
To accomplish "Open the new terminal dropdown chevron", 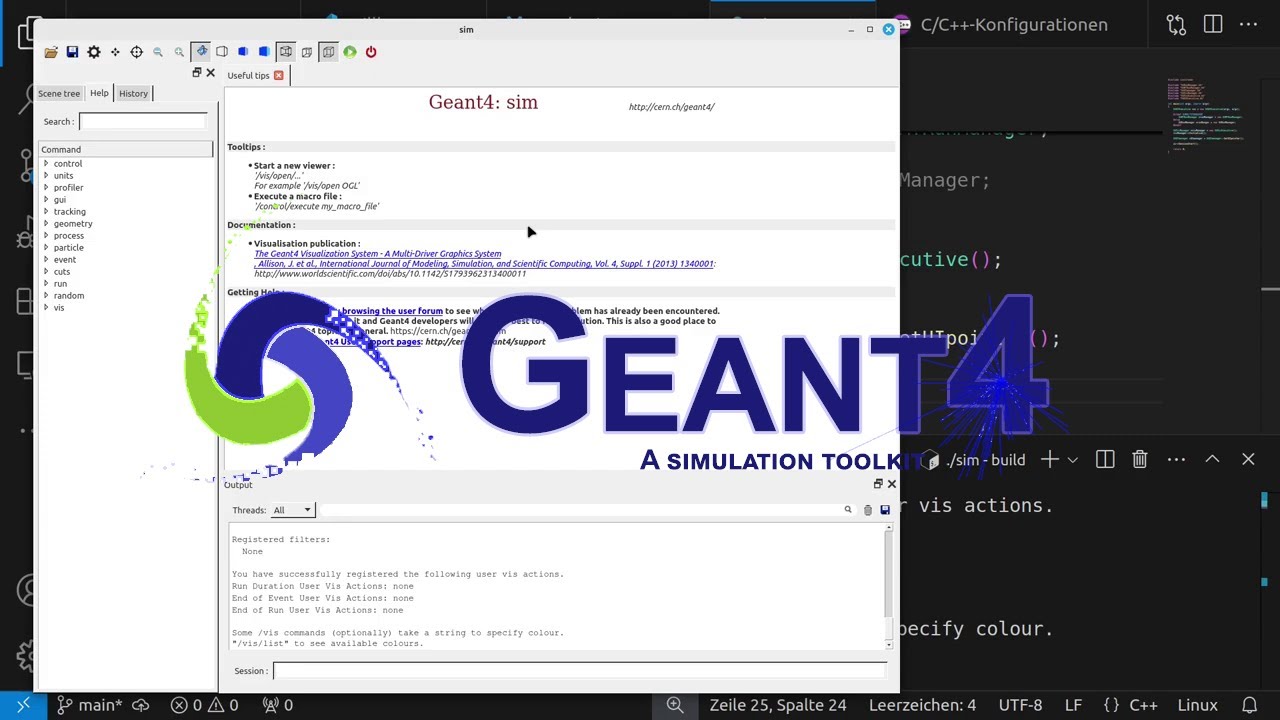I will (1072, 460).
